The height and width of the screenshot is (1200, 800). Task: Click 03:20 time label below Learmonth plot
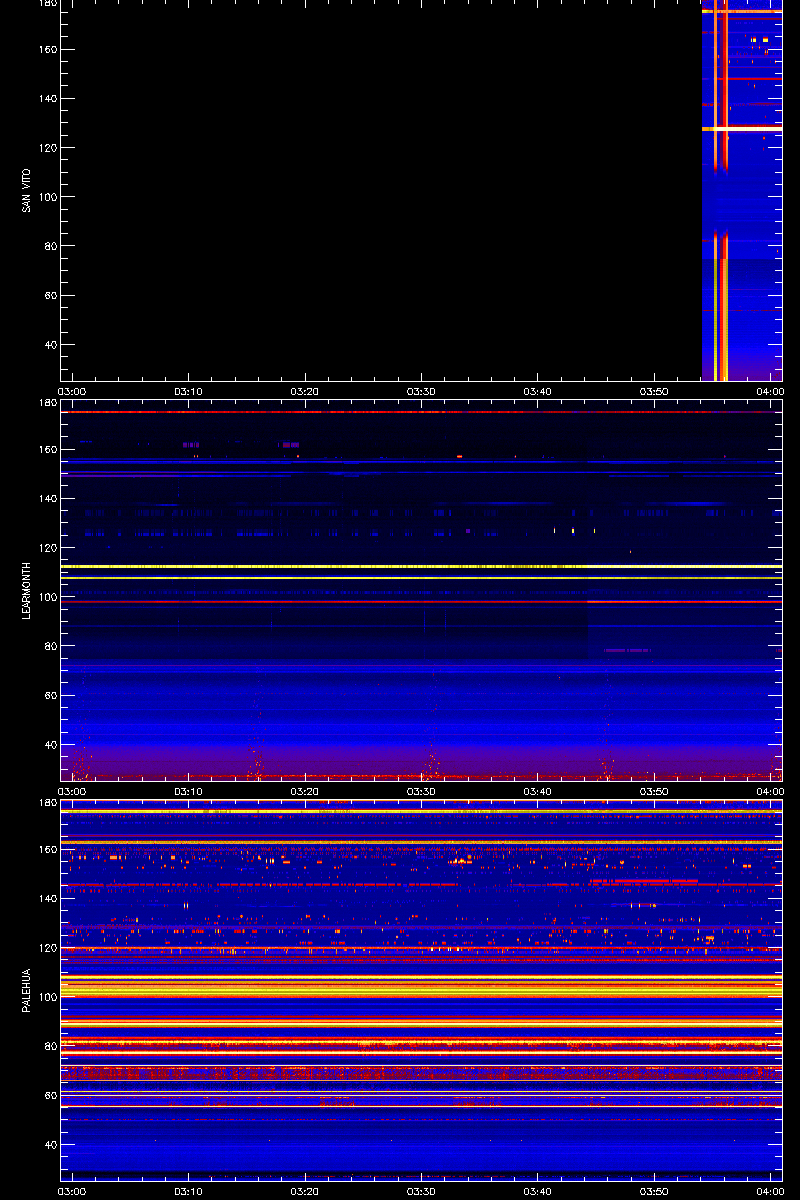click(305, 791)
